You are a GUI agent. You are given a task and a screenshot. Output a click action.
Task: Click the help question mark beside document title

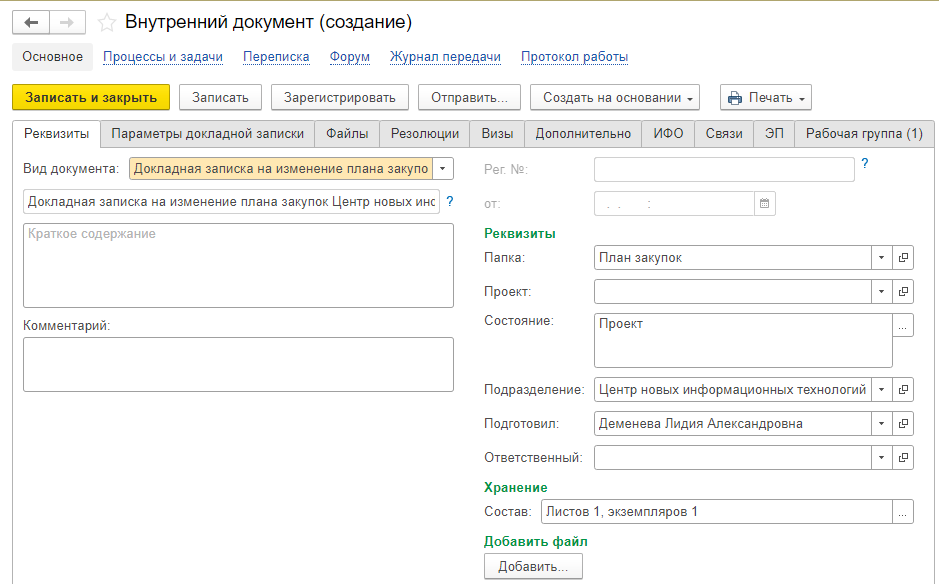pyautogui.click(x=450, y=201)
